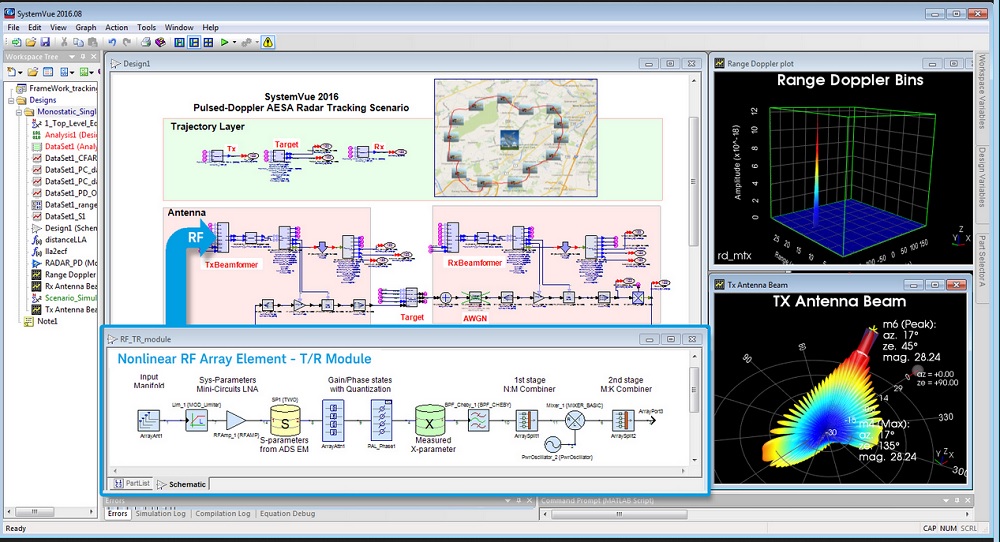Click the Copy toolbar icon
The height and width of the screenshot is (542, 1000).
coord(78,42)
